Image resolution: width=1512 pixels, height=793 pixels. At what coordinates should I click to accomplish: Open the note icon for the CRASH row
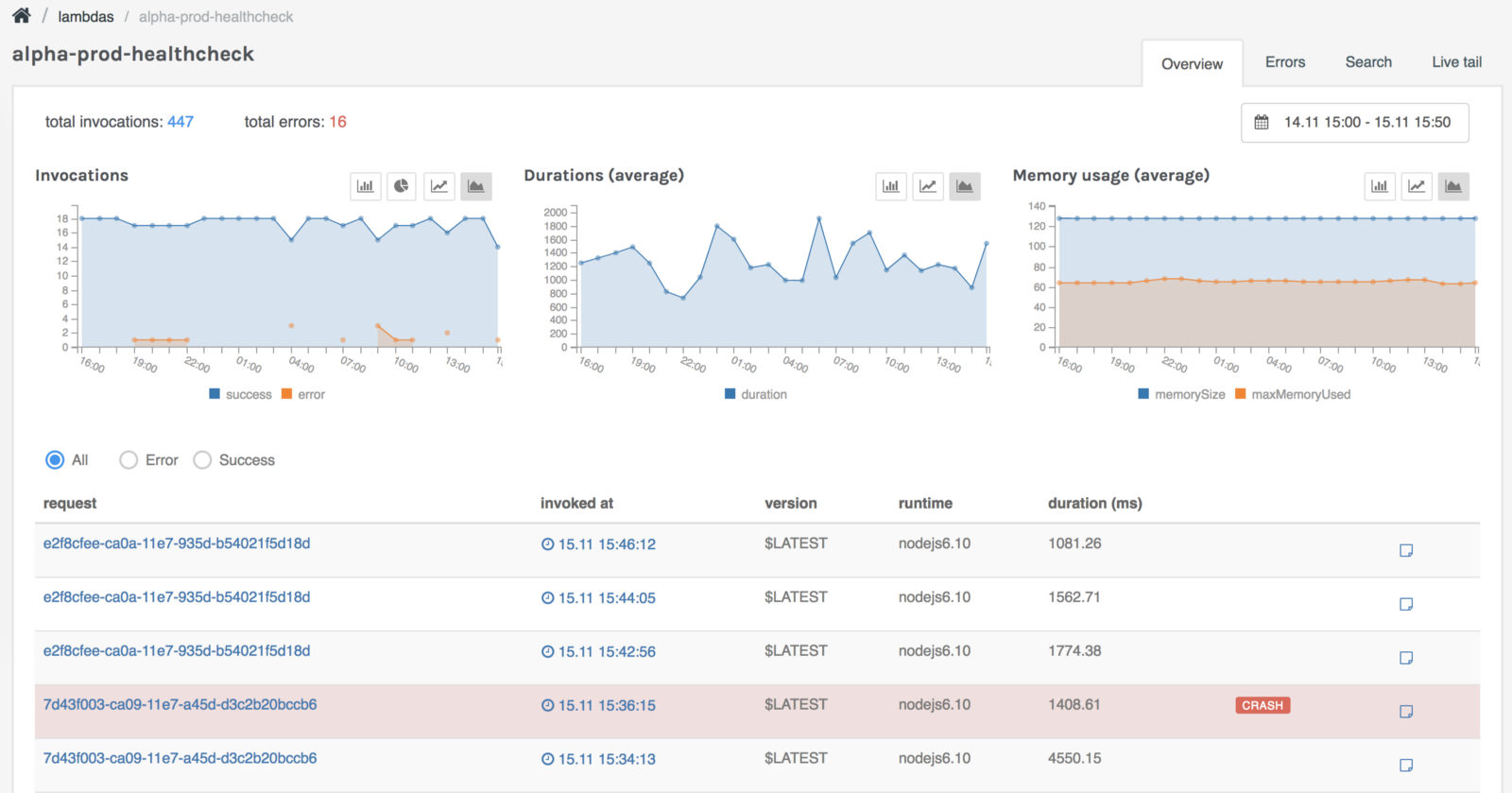click(x=1406, y=712)
